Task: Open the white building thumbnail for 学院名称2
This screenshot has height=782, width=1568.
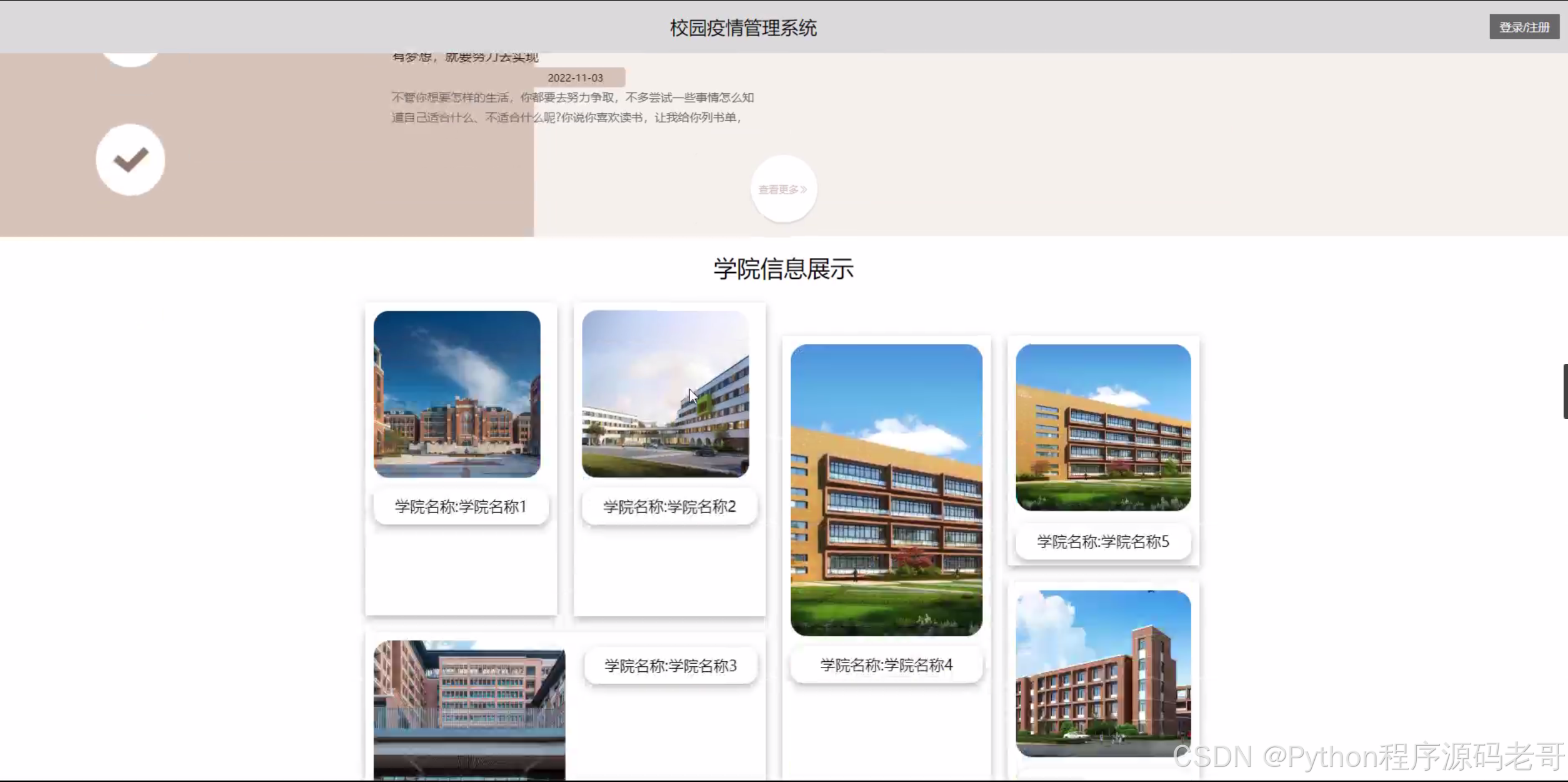Action: [x=665, y=394]
